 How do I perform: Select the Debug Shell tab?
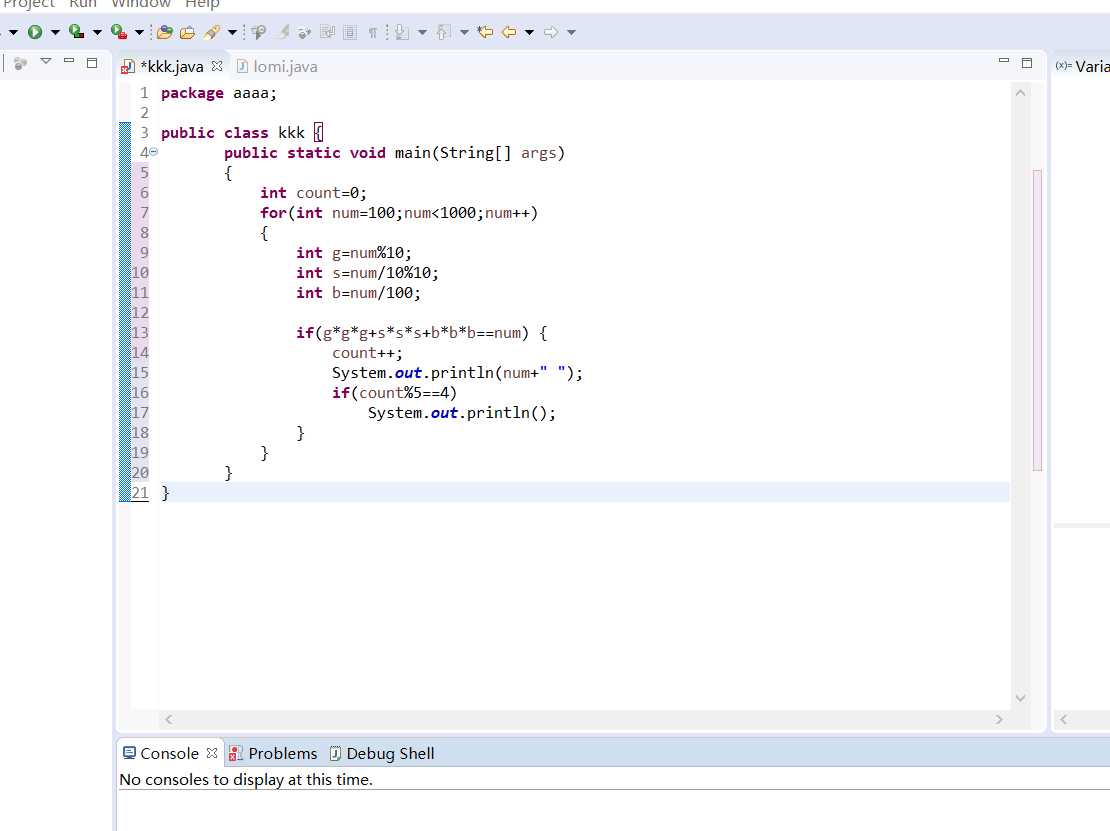(x=382, y=753)
